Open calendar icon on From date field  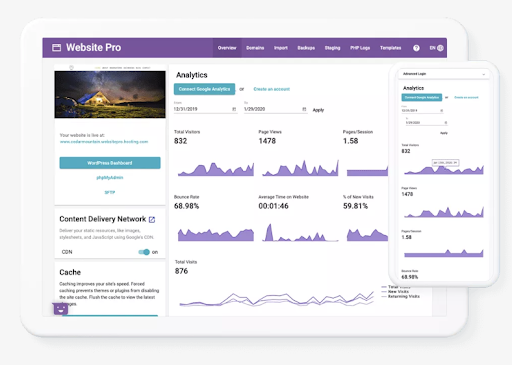click(x=234, y=109)
